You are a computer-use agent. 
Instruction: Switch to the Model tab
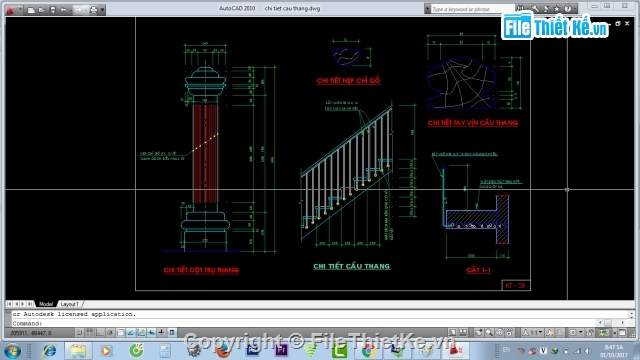(x=46, y=304)
